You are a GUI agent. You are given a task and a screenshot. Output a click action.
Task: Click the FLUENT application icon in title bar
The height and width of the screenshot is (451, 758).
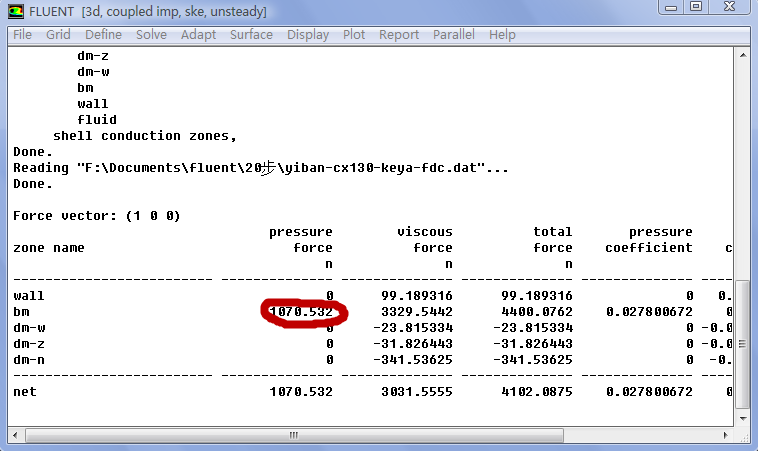pos(16,11)
